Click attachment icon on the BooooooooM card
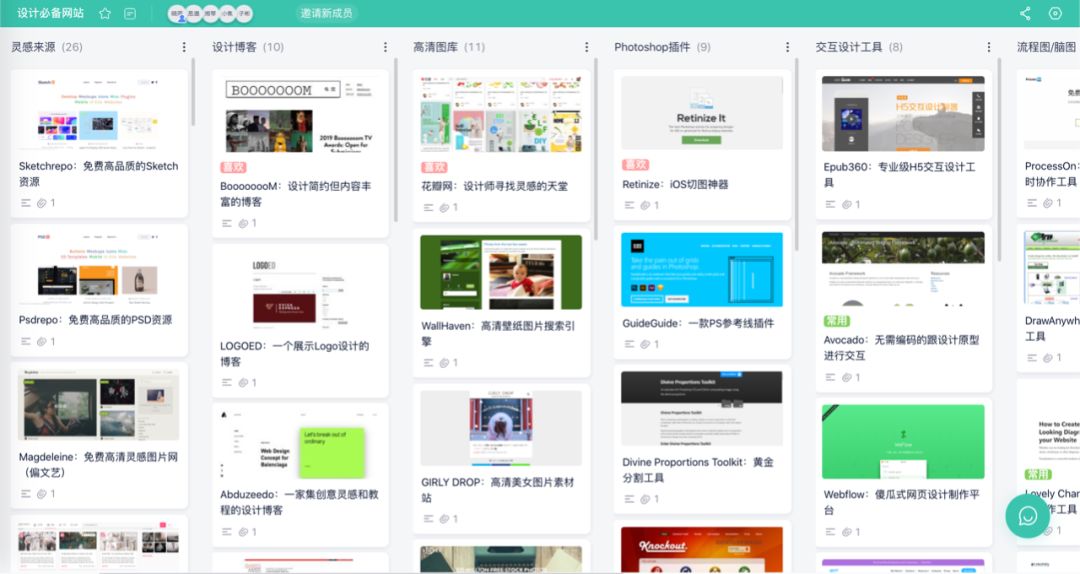The width and height of the screenshot is (1080, 574). tap(243, 223)
